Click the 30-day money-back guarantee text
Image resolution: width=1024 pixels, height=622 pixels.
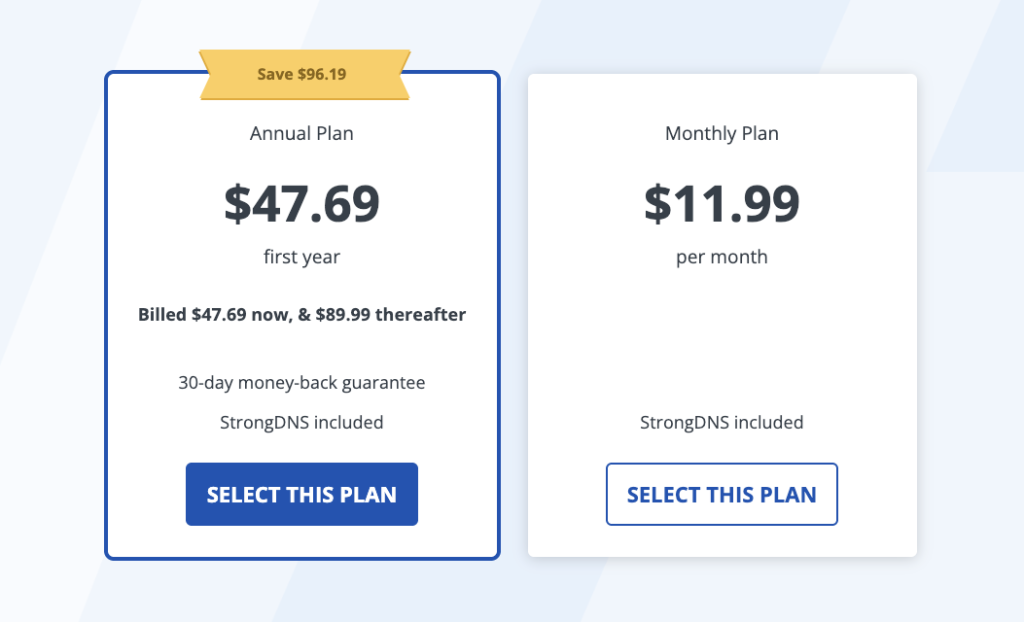pyautogui.click(x=301, y=382)
